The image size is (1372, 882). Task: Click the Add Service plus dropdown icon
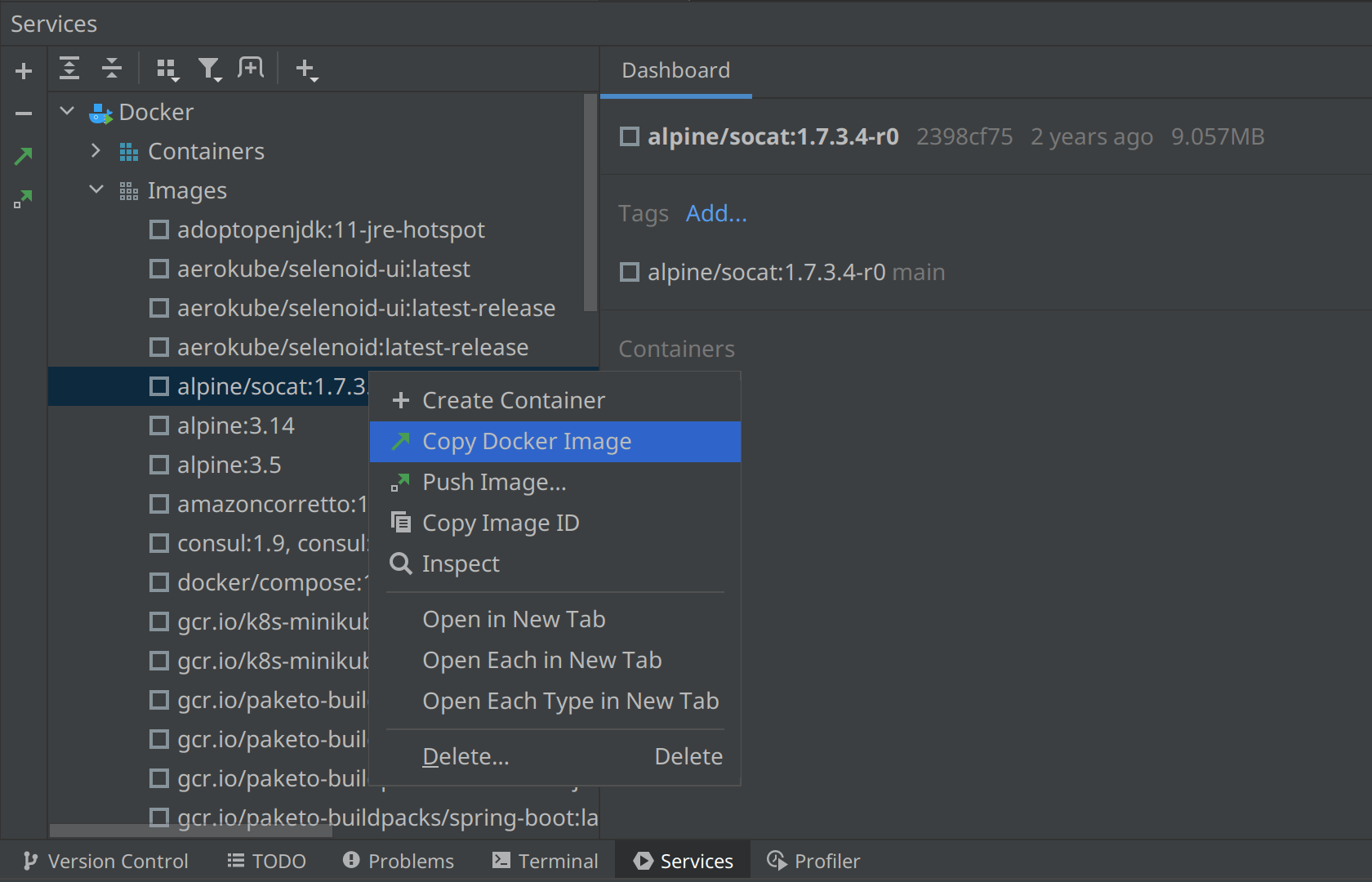(306, 70)
